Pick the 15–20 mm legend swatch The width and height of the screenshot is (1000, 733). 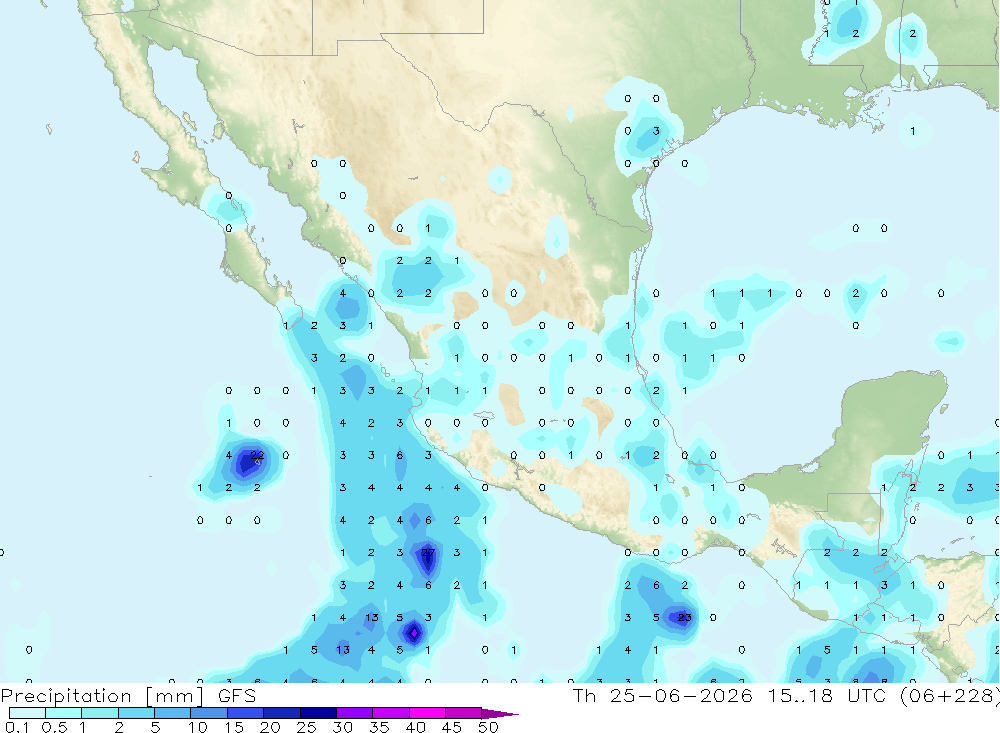coord(246,713)
